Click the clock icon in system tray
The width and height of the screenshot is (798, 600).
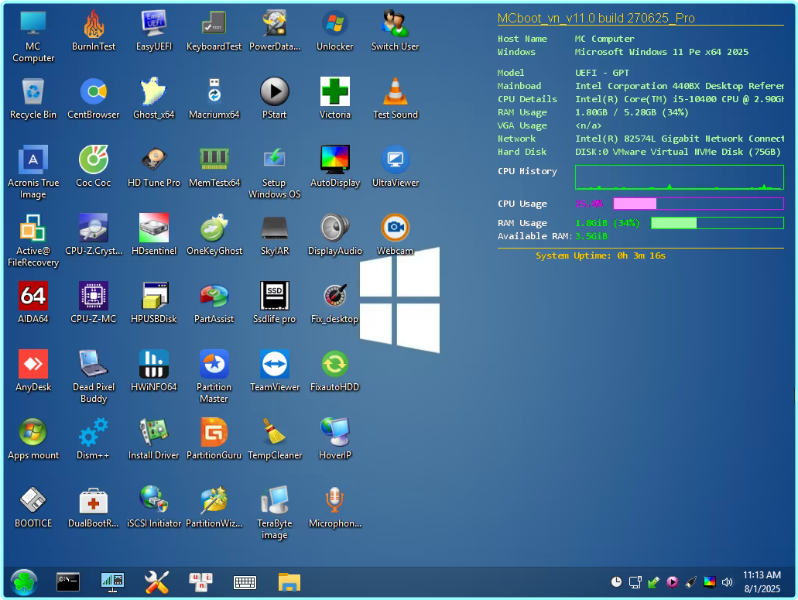click(x=616, y=582)
